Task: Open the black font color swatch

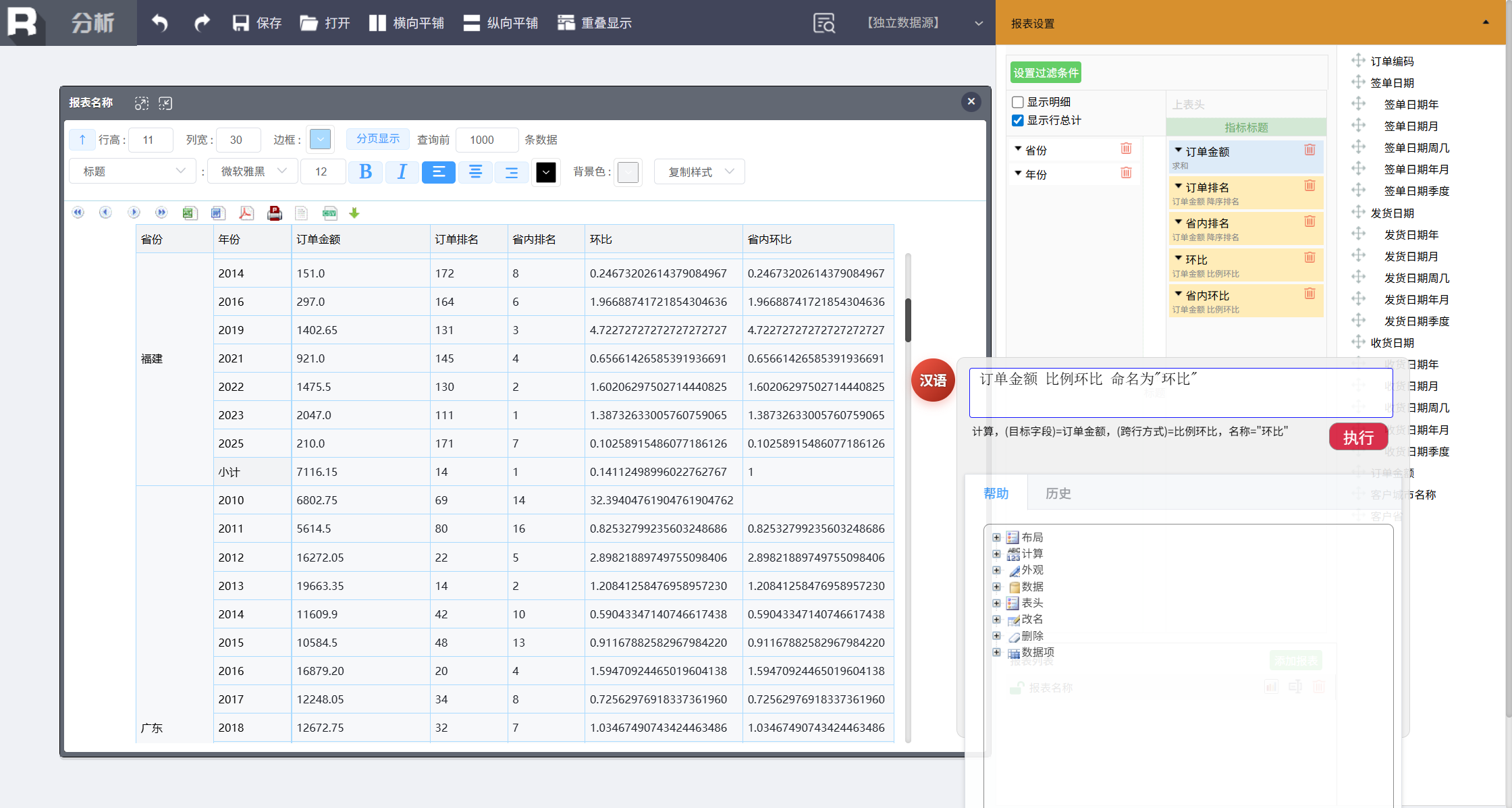Action: pos(545,172)
